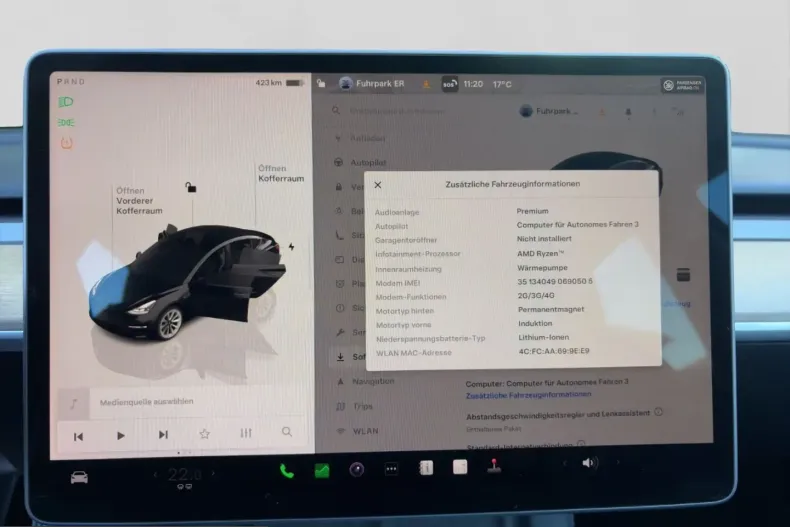Tap the 22.0 temperature display
This screenshot has width=790, height=527.
coord(184,474)
